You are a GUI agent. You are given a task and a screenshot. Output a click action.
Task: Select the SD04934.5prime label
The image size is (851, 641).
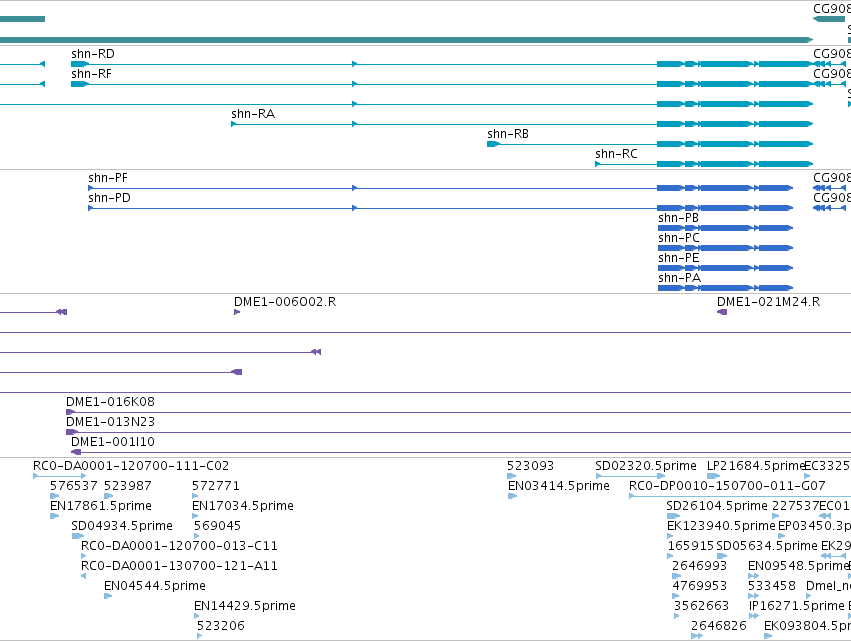click(122, 526)
